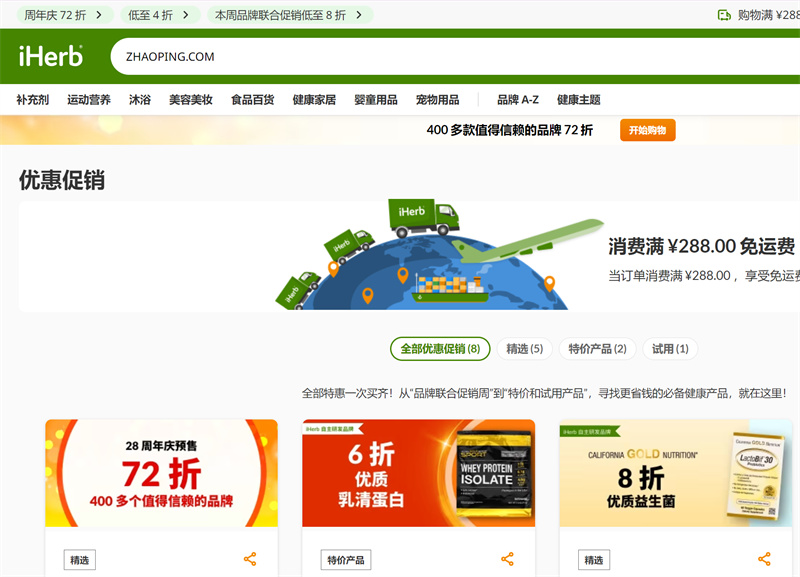This screenshot has width=800, height=577.
Task: Open the 28 周年庆预售 72 折 banner
Action: point(161,473)
